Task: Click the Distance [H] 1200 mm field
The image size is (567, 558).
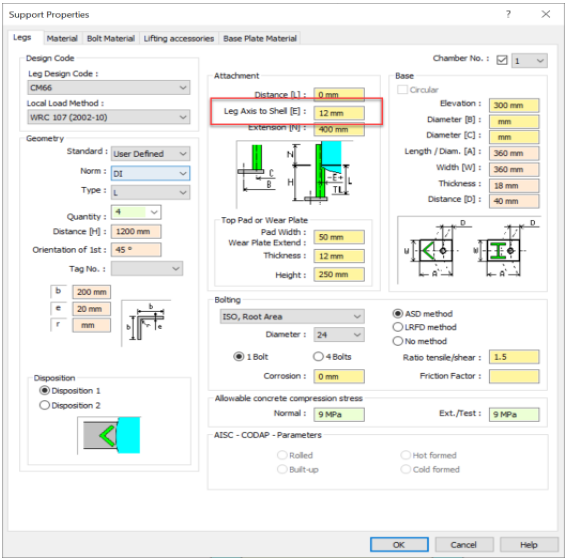Action: click(136, 231)
